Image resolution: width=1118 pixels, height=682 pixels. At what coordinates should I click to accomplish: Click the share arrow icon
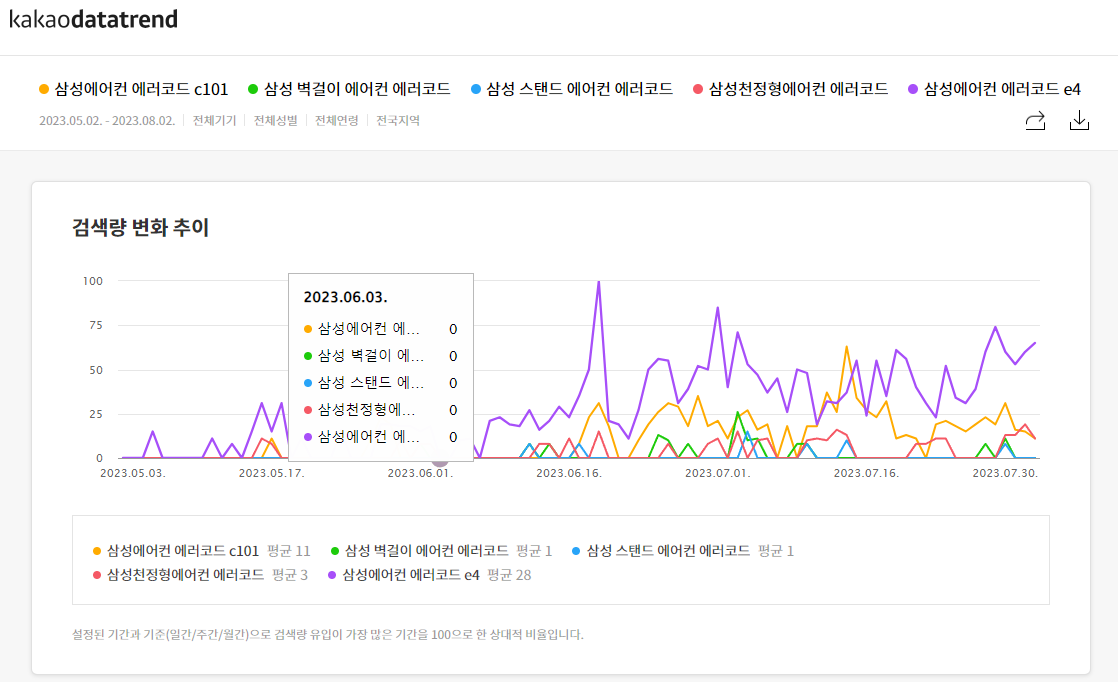coord(1035,120)
